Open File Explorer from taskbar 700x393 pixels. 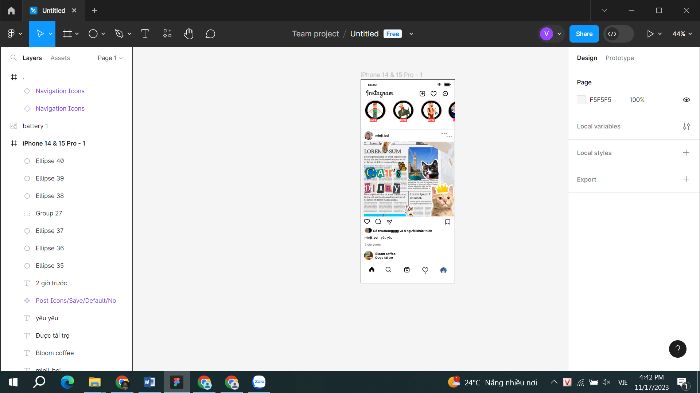pyautogui.click(x=95, y=382)
